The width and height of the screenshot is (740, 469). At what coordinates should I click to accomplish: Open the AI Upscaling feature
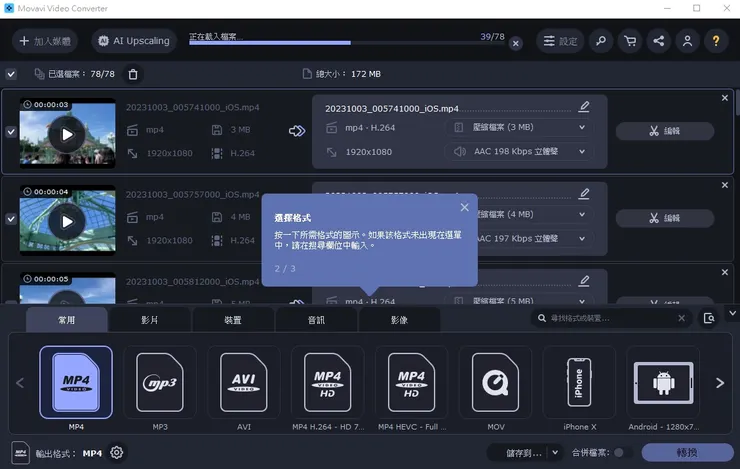[x=134, y=41]
